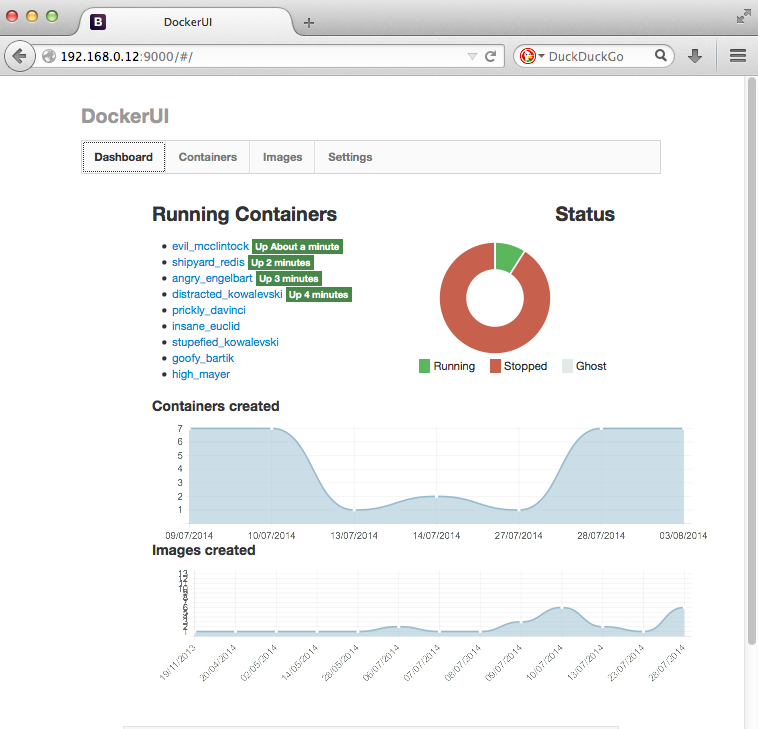Click the Images created heading

204,550
